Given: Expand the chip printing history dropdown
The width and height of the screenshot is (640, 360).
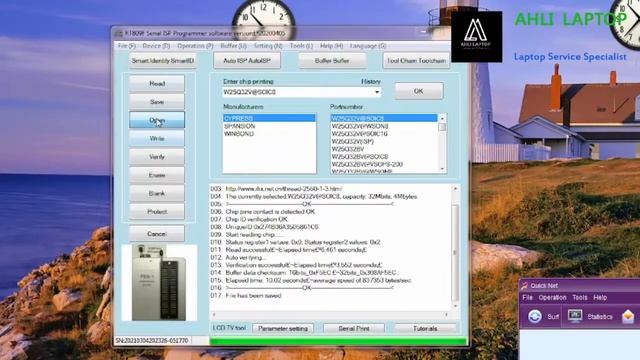Looking at the screenshot, I should [376, 92].
